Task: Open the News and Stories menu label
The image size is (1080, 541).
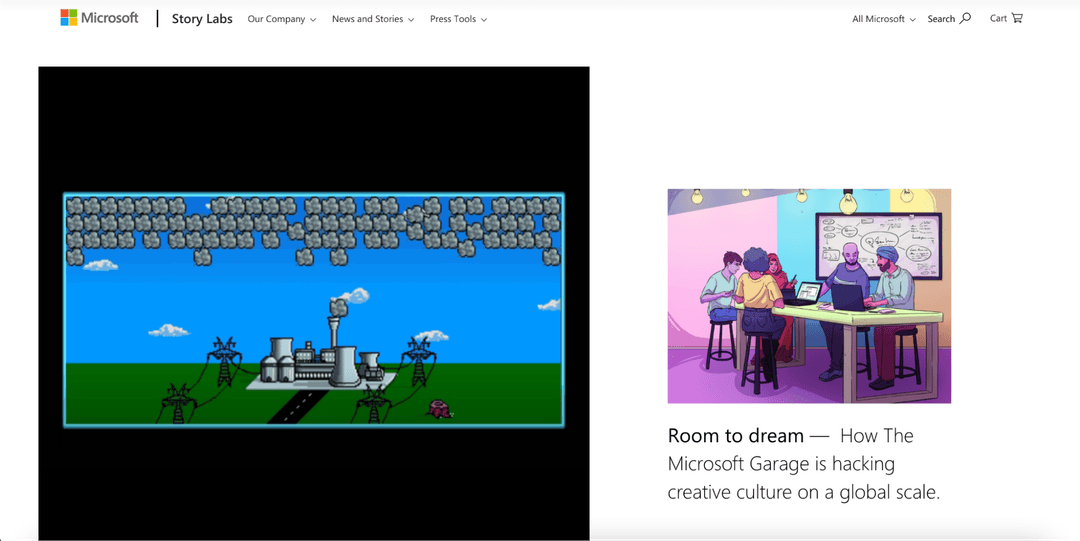Action: (367, 19)
